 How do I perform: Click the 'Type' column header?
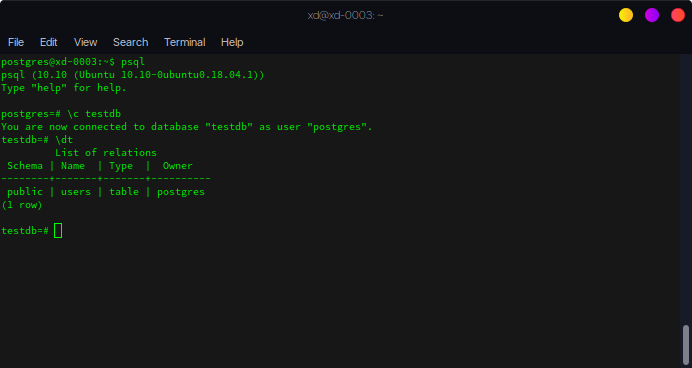pos(121,166)
